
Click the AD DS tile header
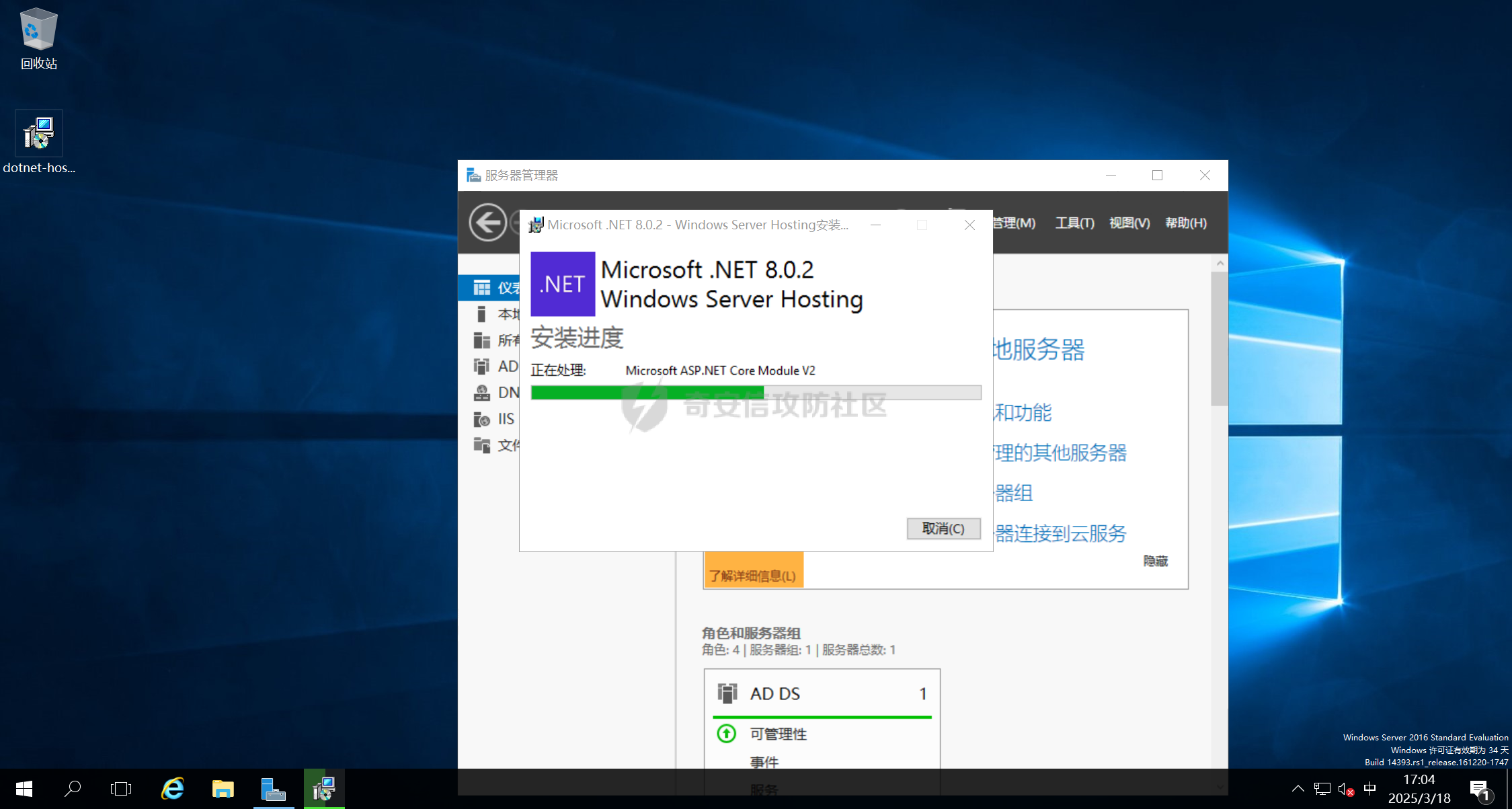(x=822, y=693)
